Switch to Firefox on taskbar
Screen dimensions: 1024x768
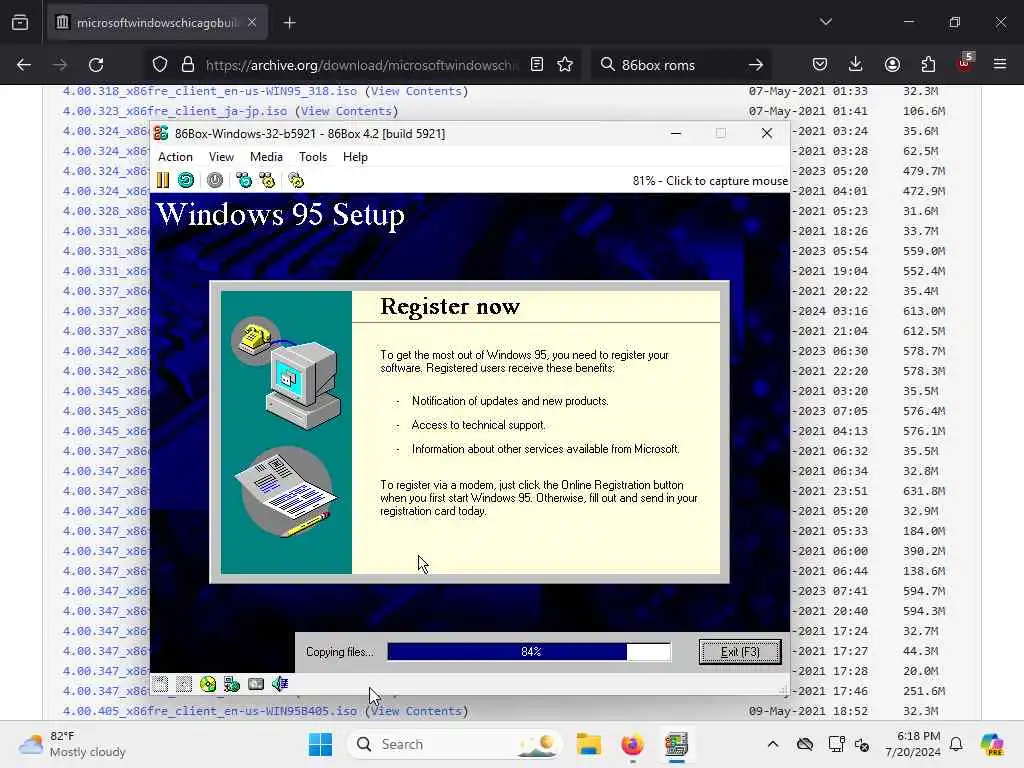click(x=632, y=744)
